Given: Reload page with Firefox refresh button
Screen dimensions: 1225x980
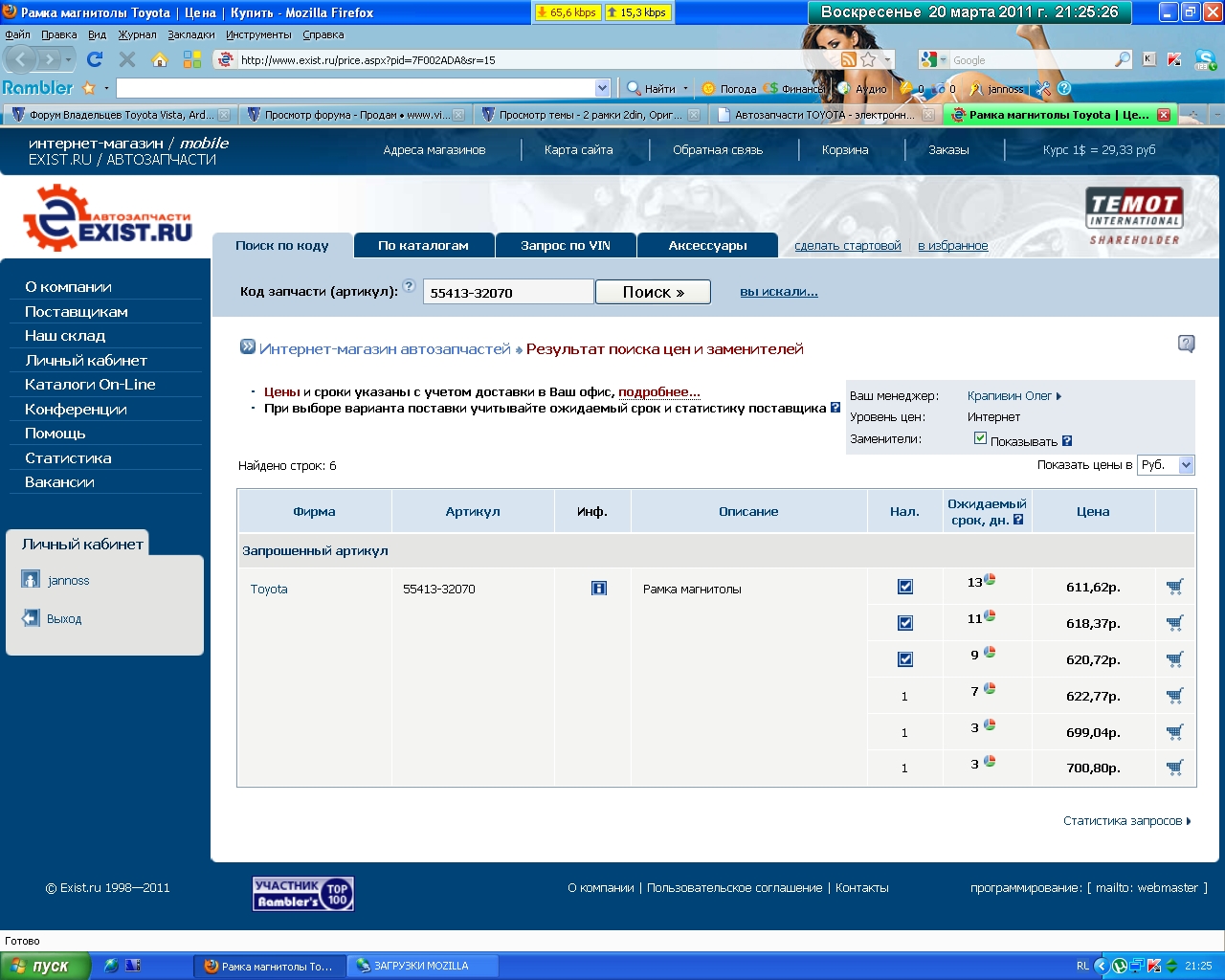Looking at the screenshot, I should click(95, 59).
